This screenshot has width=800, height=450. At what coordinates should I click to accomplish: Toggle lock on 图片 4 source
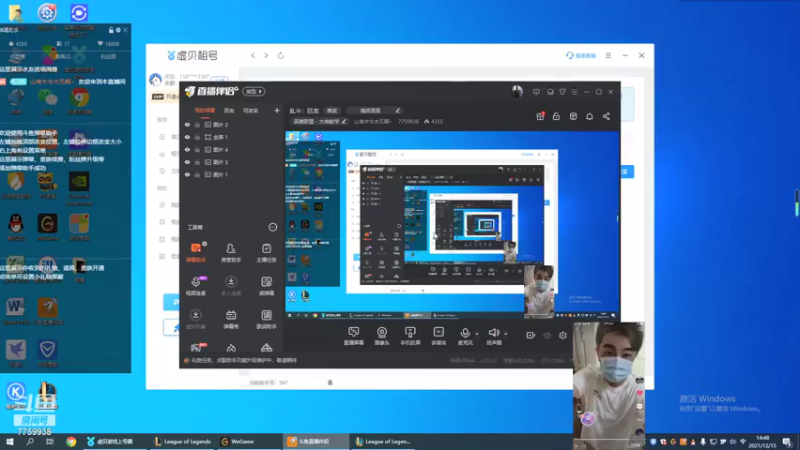[197, 149]
